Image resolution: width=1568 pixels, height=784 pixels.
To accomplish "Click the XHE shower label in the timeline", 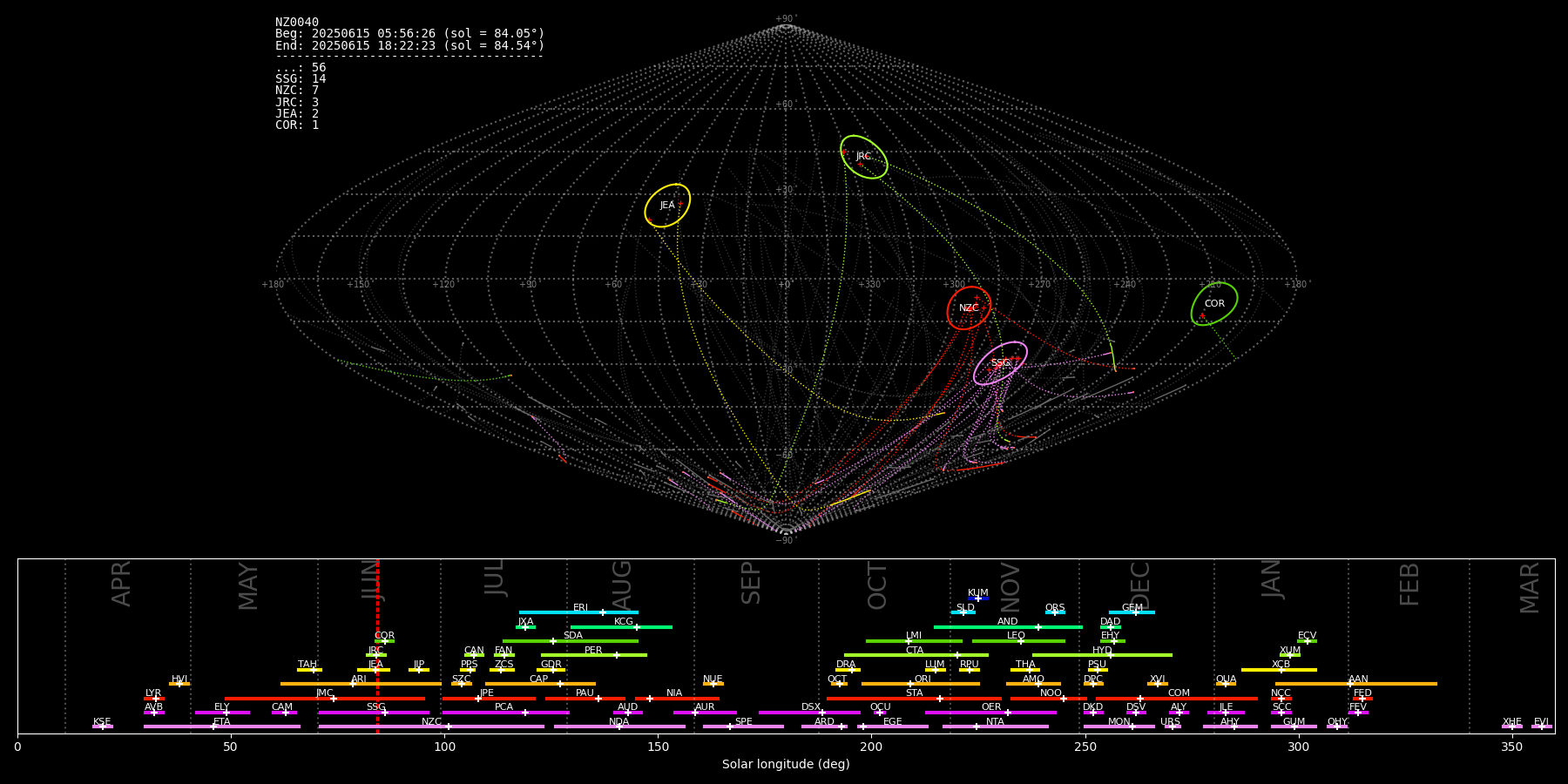I will pyautogui.click(x=1511, y=722).
